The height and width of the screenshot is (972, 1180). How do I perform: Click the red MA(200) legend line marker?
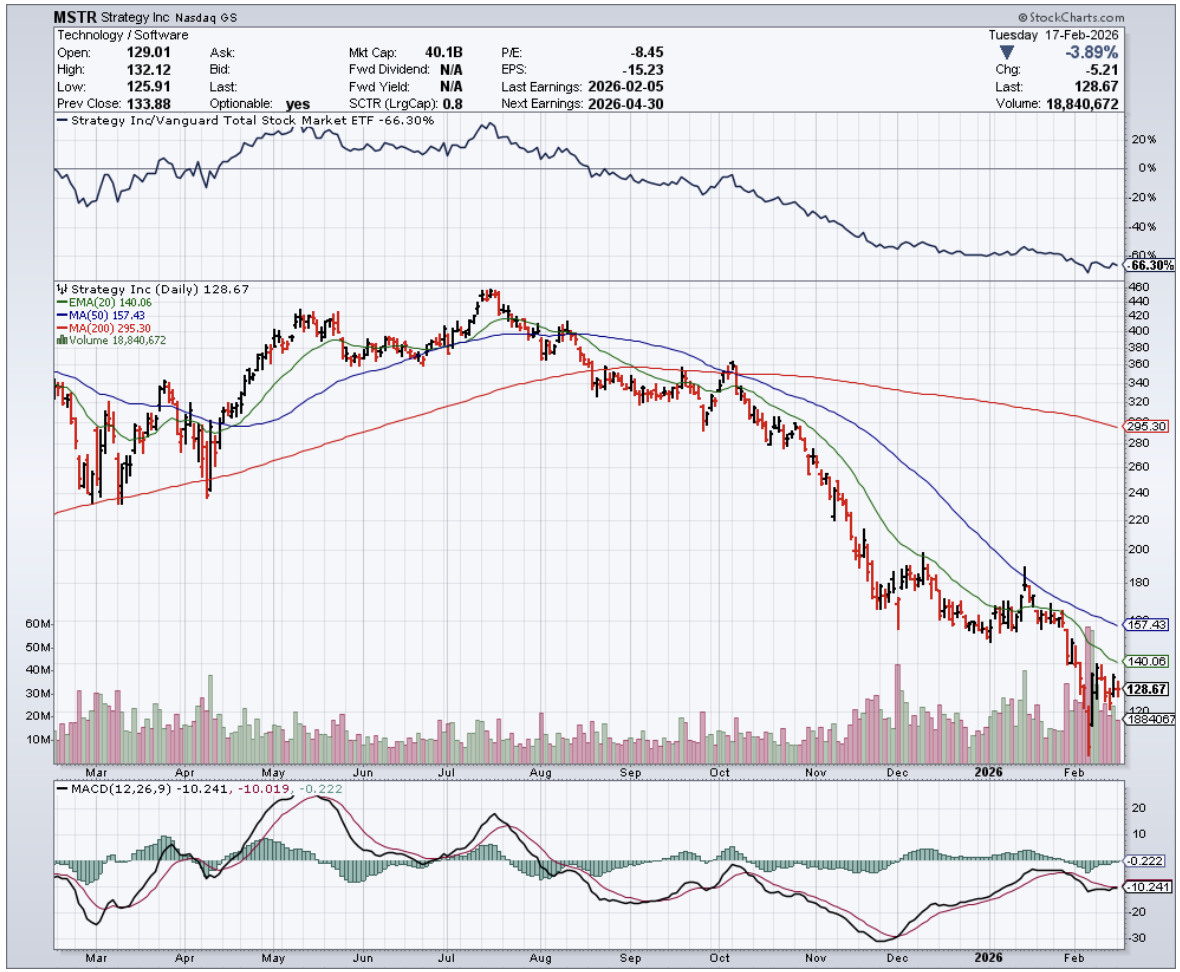point(61,328)
